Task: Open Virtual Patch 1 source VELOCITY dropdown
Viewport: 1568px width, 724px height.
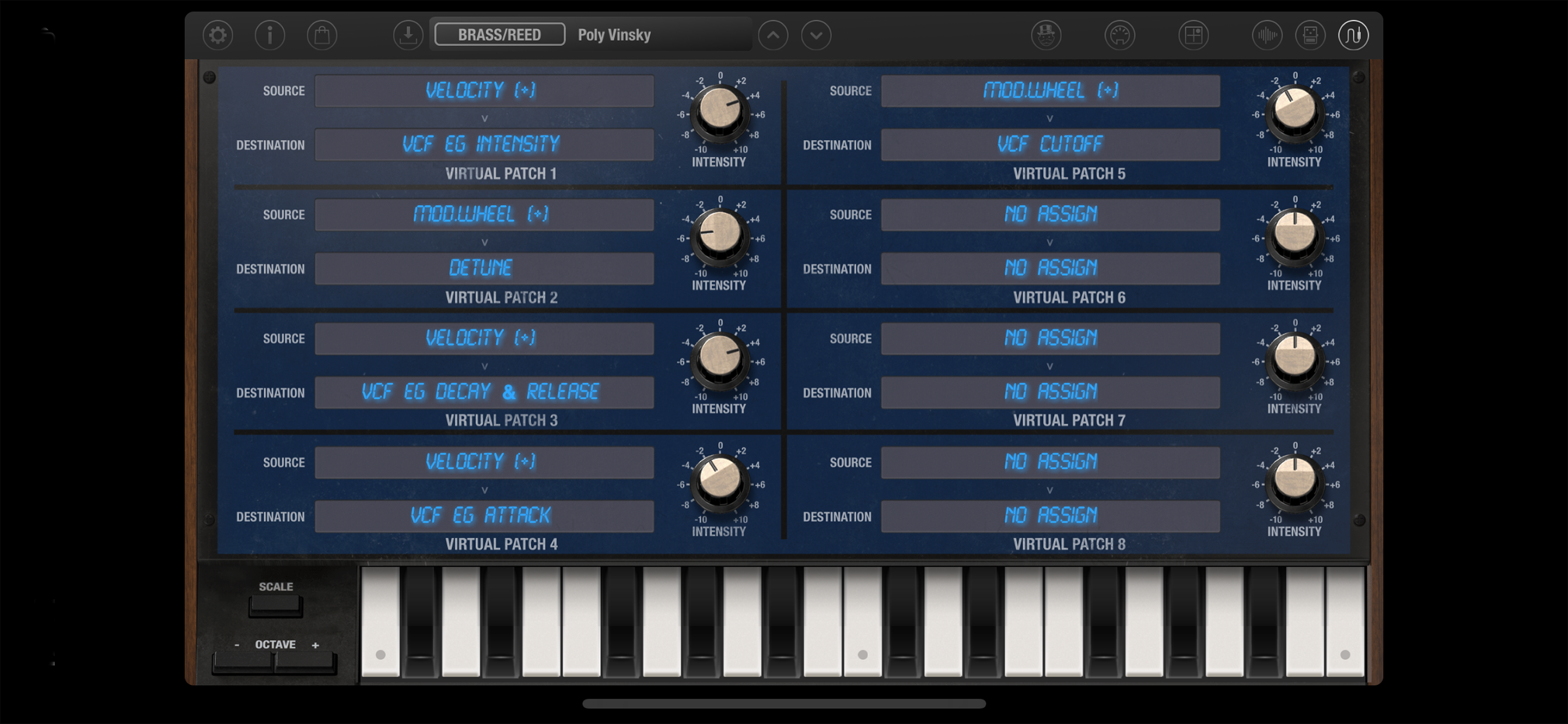Action: pyautogui.click(x=484, y=91)
